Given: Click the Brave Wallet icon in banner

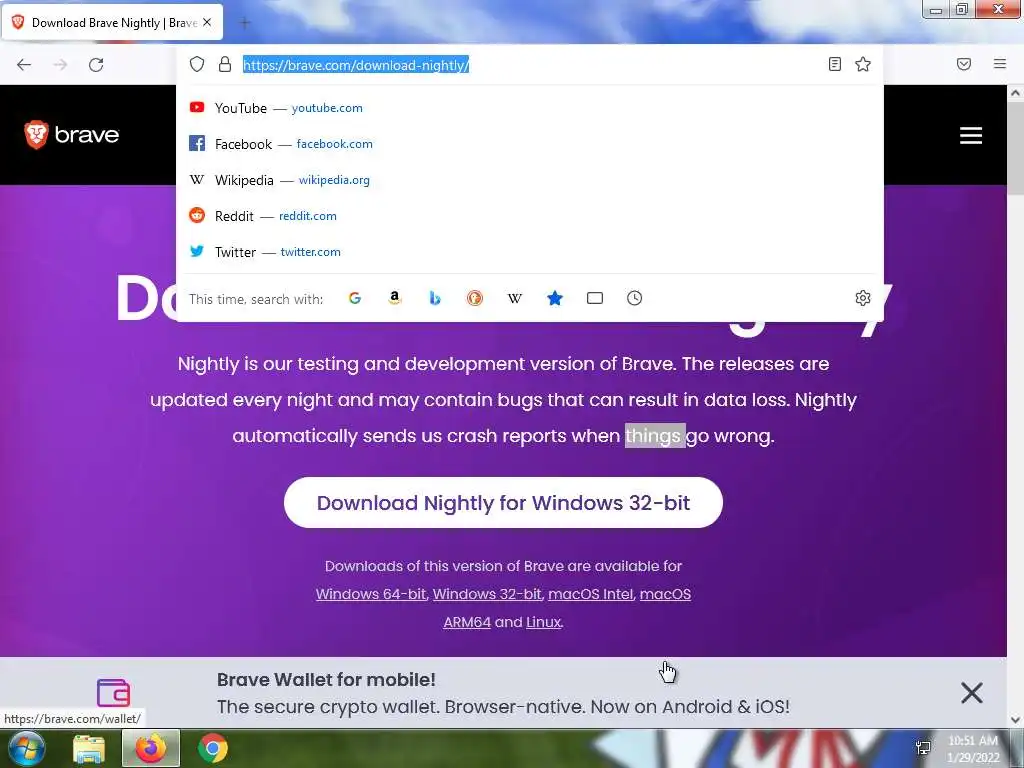Looking at the screenshot, I should pos(114,693).
